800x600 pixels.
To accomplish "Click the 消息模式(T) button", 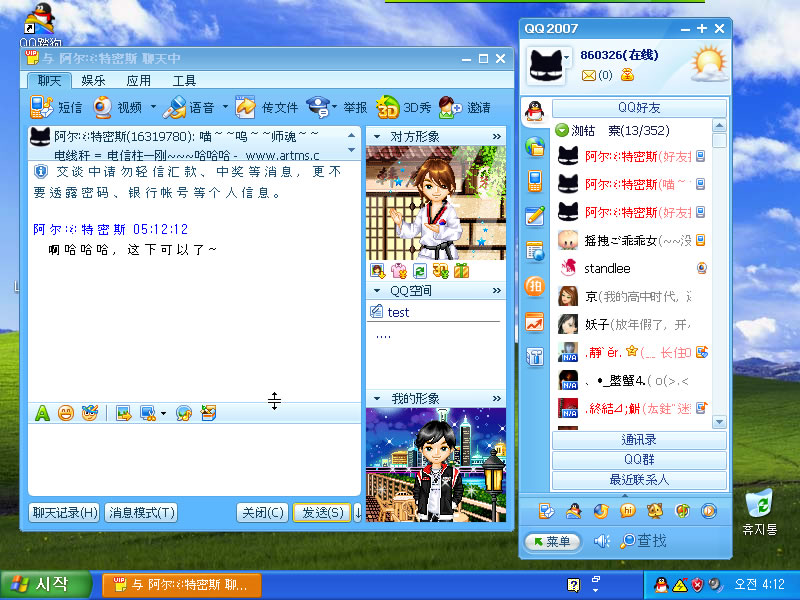I will [x=142, y=512].
